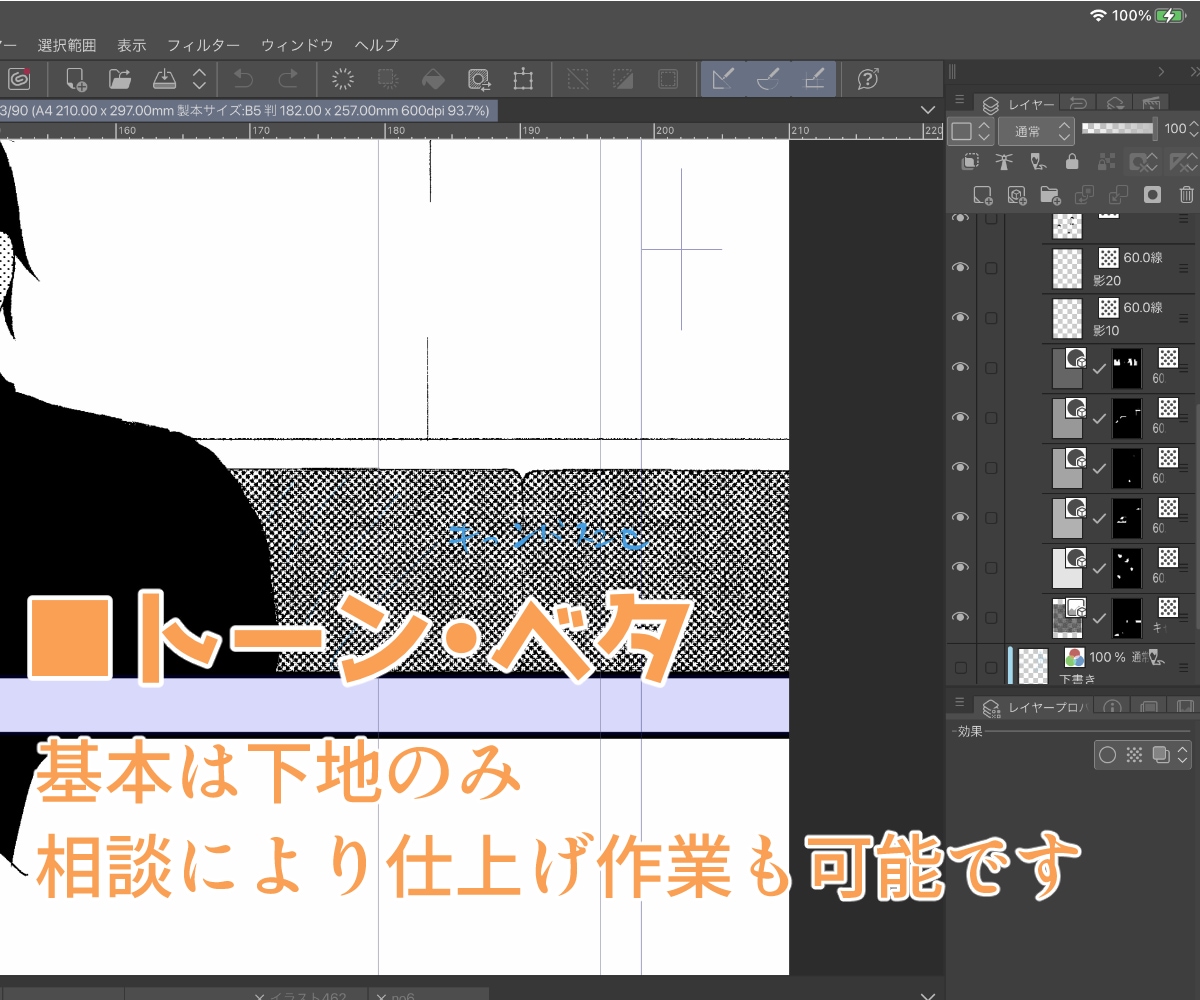
Task: Click Merge with Layer Below icon
Action: 1118,195
